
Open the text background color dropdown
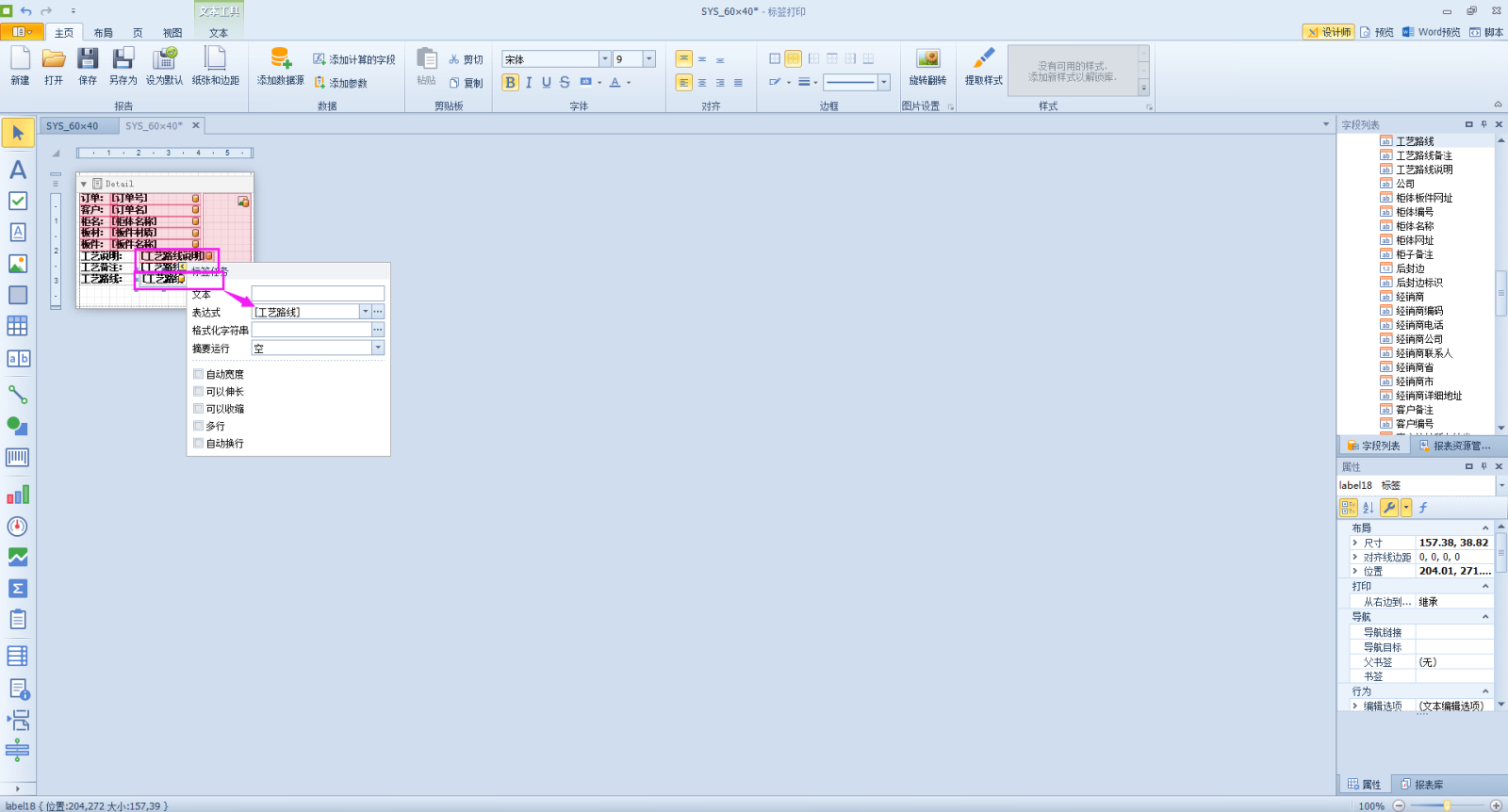click(599, 83)
